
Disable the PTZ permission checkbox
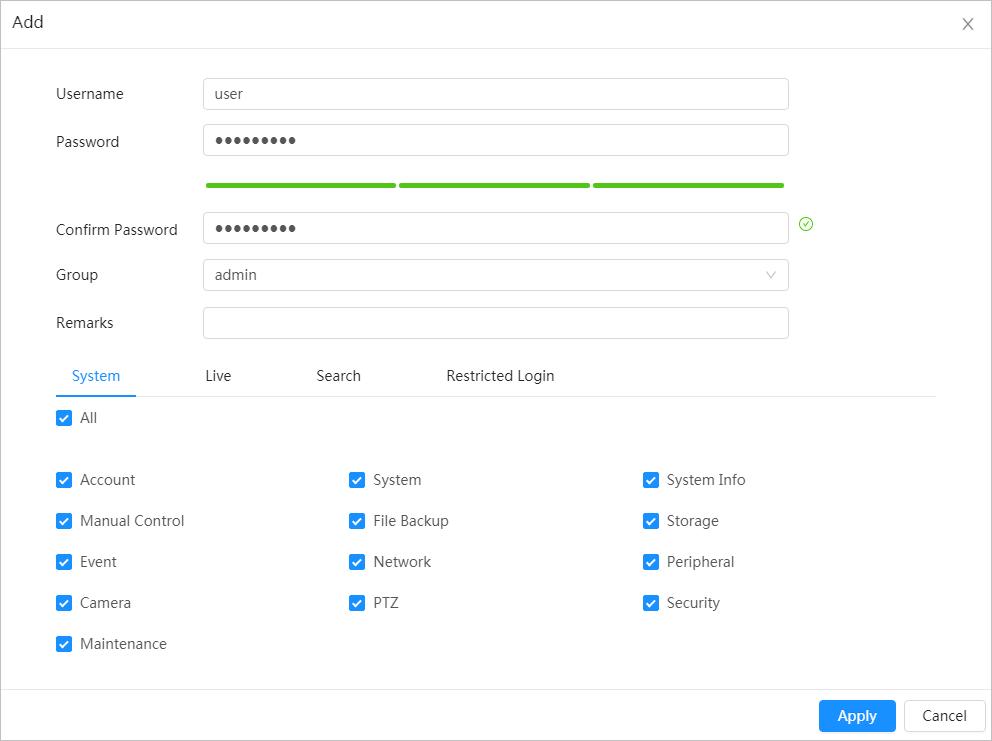pyautogui.click(x=357, y=603)
